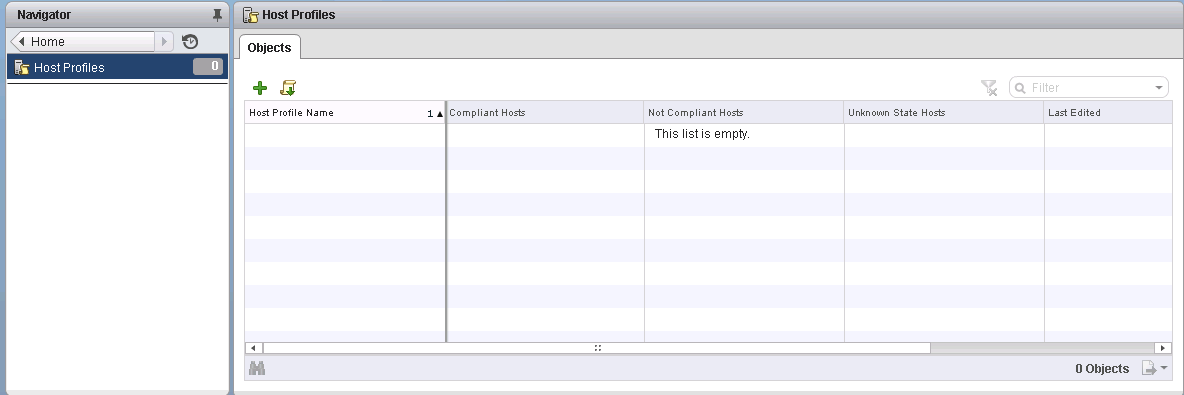This screenshot has width=1184, height=395.
Task: Select Host Profiles in the Navigator
Action: point(117,67)
